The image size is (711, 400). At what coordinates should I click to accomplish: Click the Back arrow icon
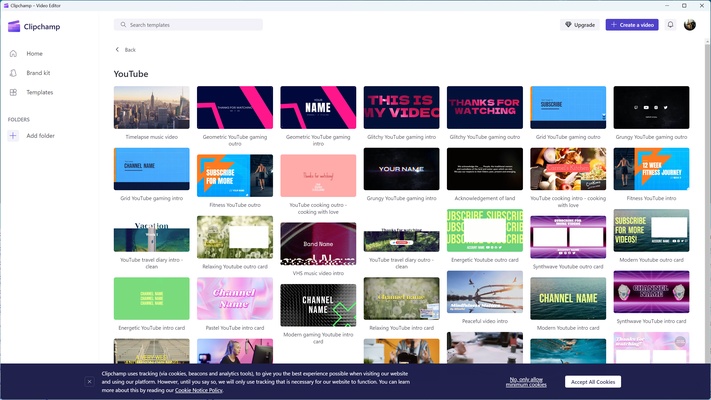coord(117,49)
